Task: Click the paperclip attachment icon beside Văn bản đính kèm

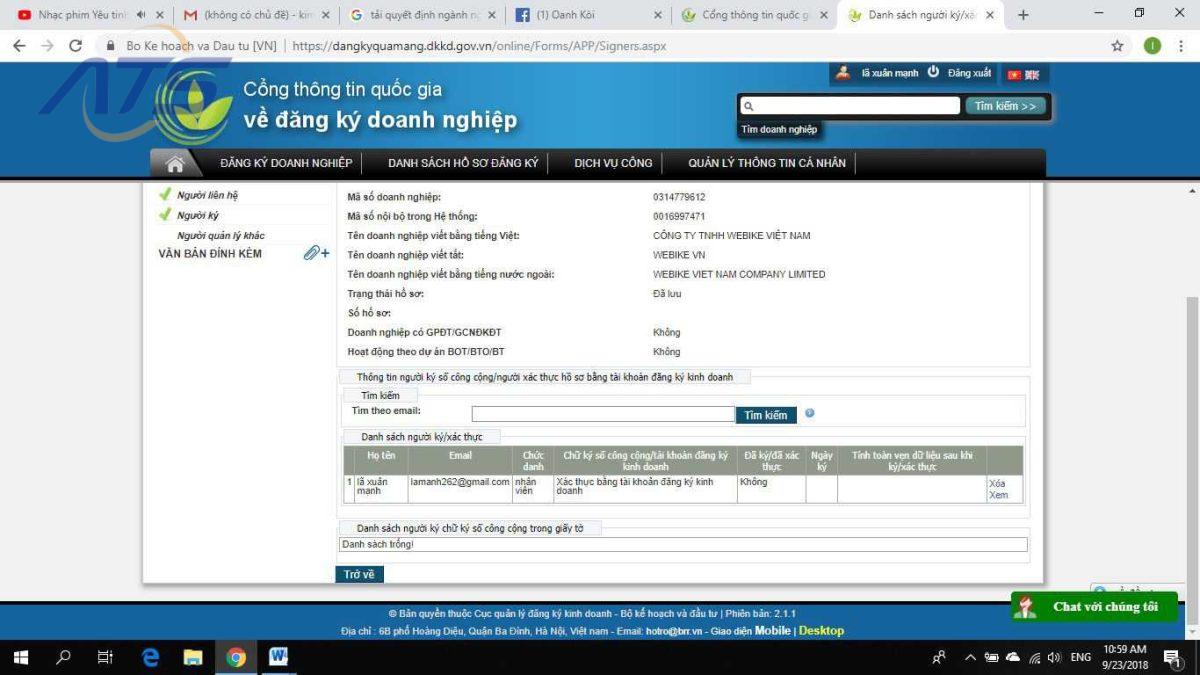Action: (x=315, y=254)
